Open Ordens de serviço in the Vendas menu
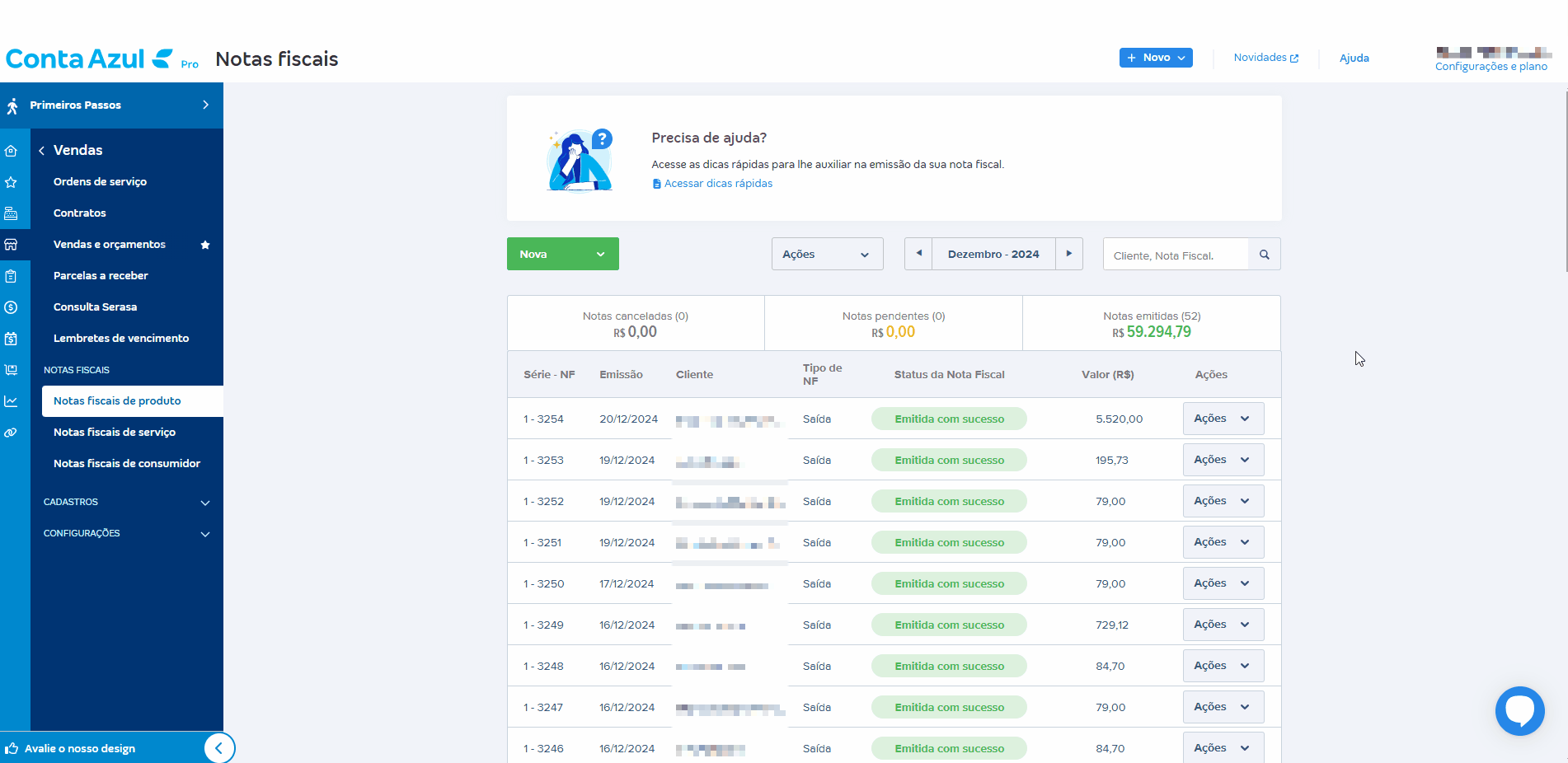This screenshot has height=763, width=1568. [x=100, y=182]
